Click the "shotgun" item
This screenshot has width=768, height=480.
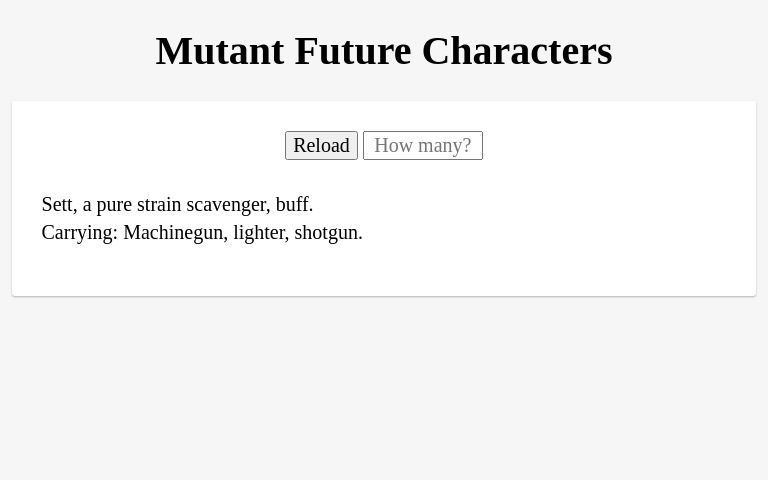[x=327, y=233]
